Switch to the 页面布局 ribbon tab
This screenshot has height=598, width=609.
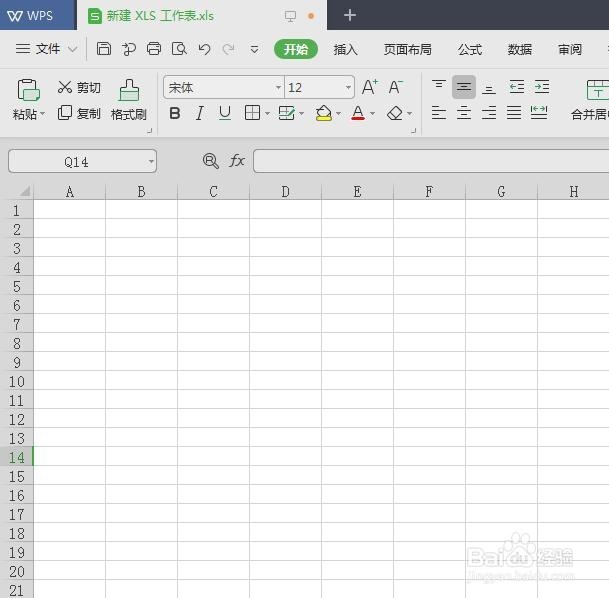pyautogui.click(x=407, y=49)
